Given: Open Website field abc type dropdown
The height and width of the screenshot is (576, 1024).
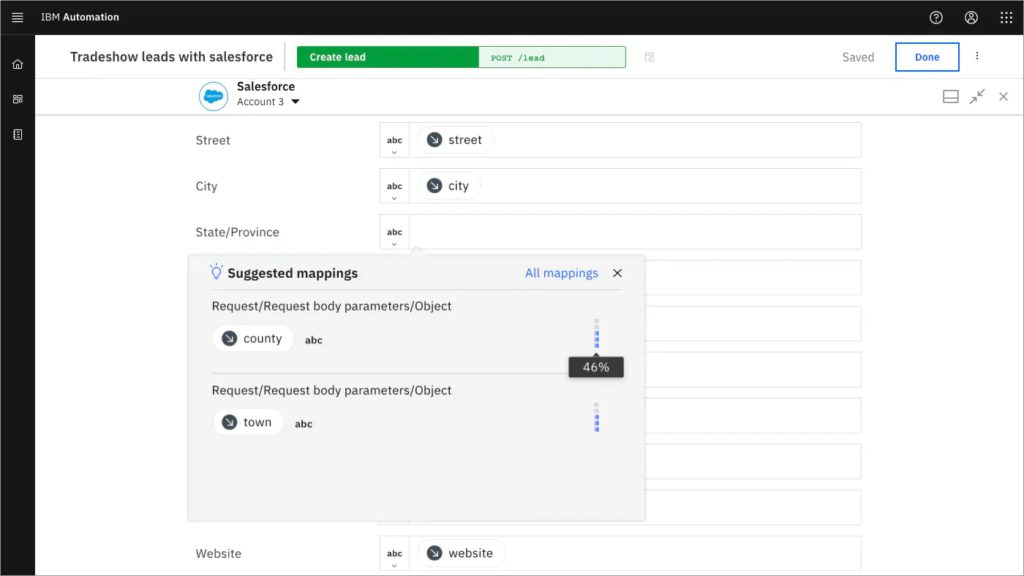Looking at the screenshot, I should [x=394, y=553].
